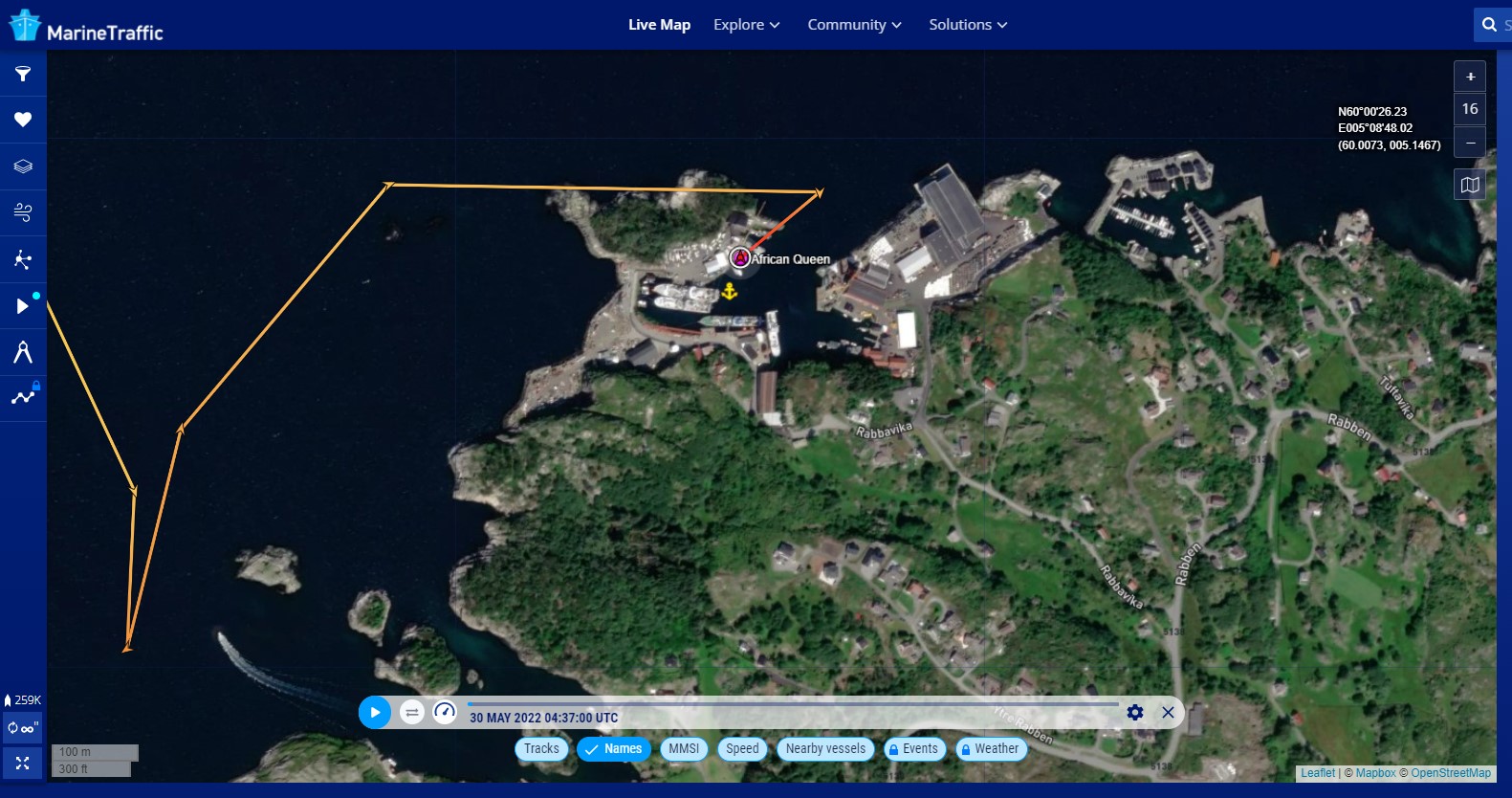Screen dimensions: 1512x798
Task: Turn on the MMSI label toggle
Action: click(x=684, y=749)
